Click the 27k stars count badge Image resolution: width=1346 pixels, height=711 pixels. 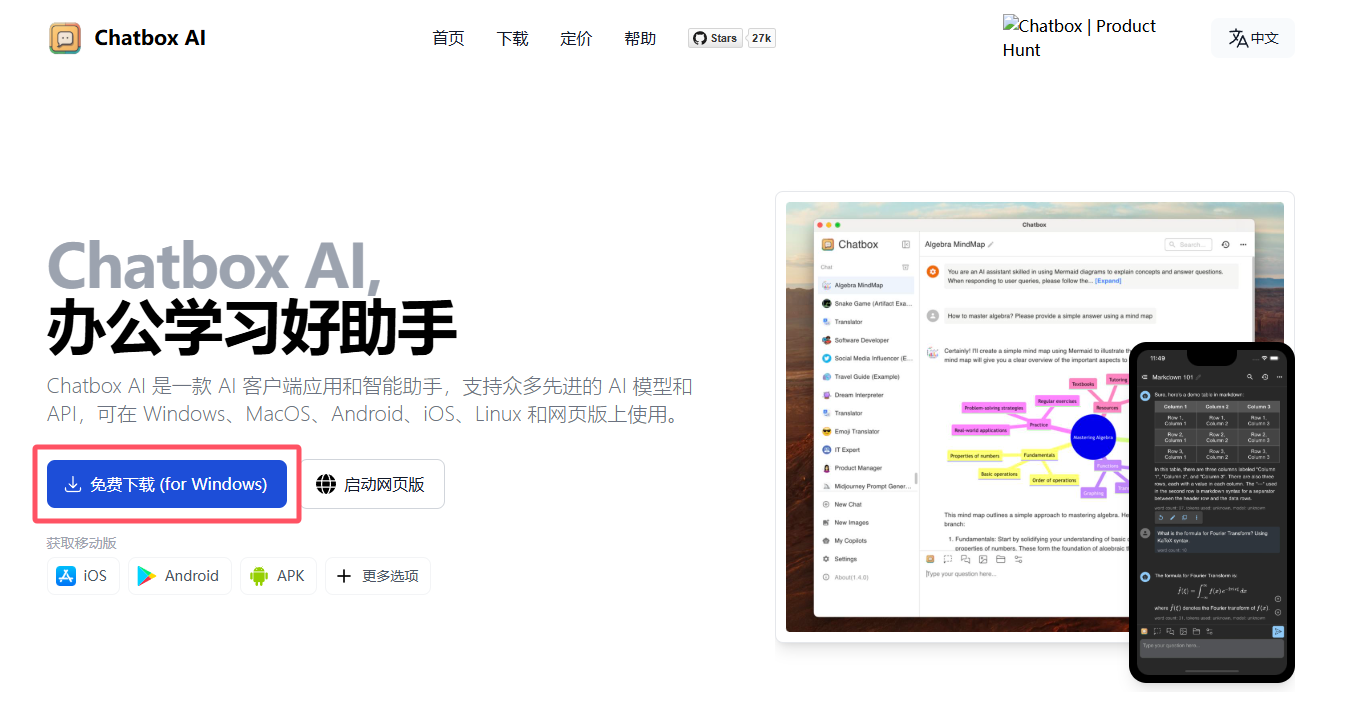click(x=762, y=38)
